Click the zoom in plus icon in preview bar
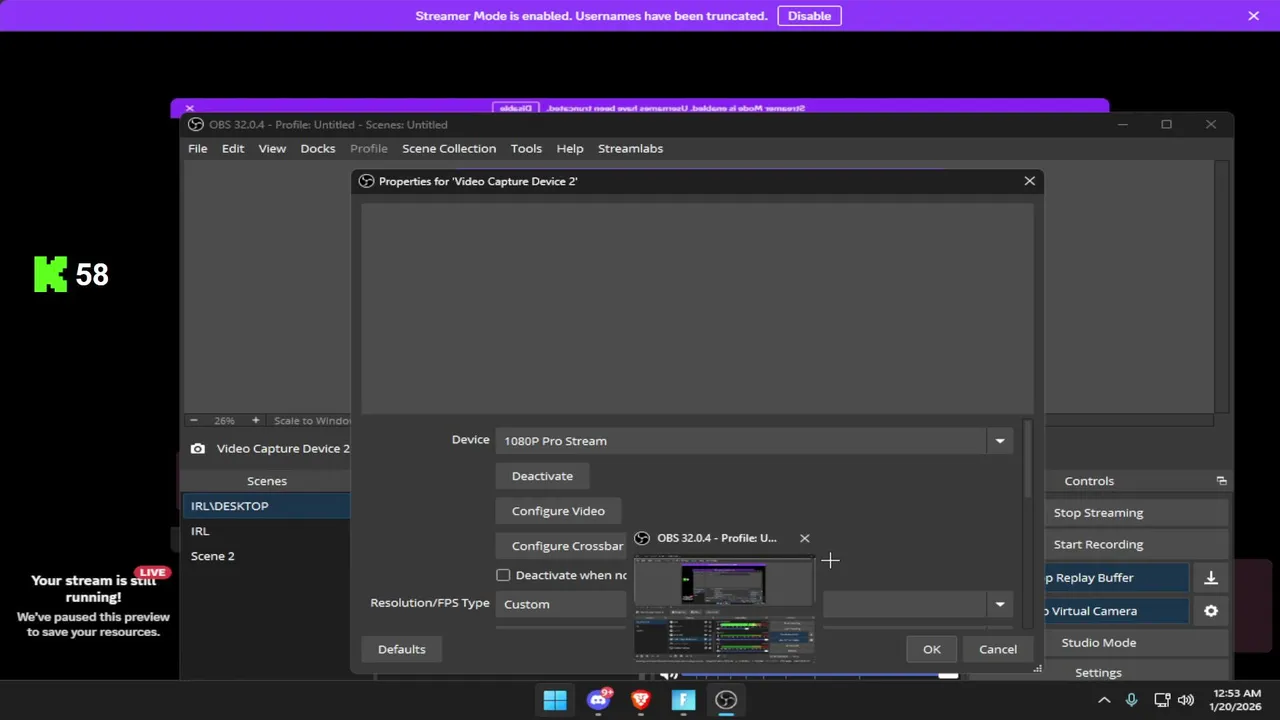Image resolution: width=1280 pixels, height=720 pixels. [x=255, y=421]
